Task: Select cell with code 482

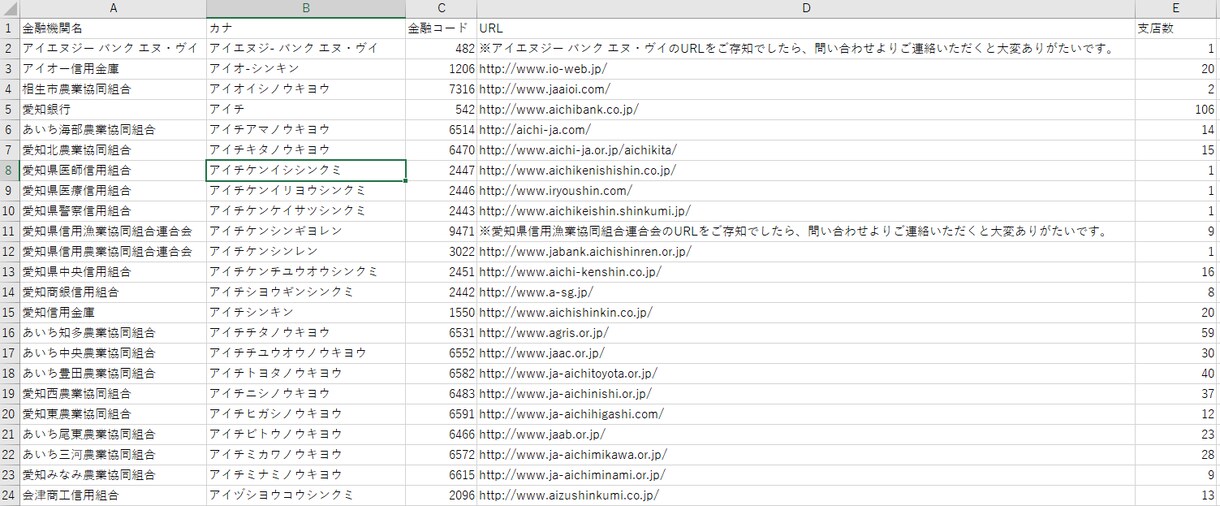Action: [x=441, y=48]
